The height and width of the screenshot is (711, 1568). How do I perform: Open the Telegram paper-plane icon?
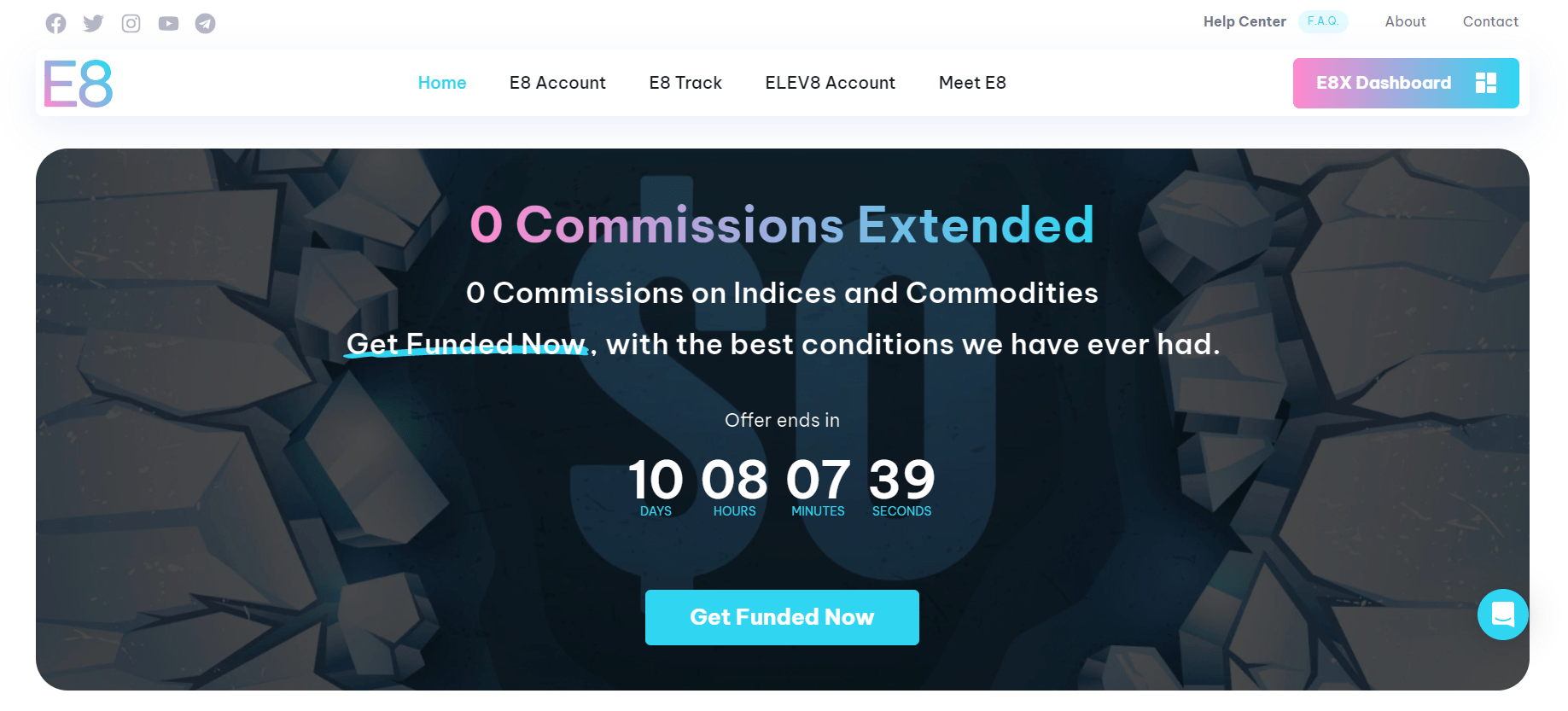pos(205,23)
